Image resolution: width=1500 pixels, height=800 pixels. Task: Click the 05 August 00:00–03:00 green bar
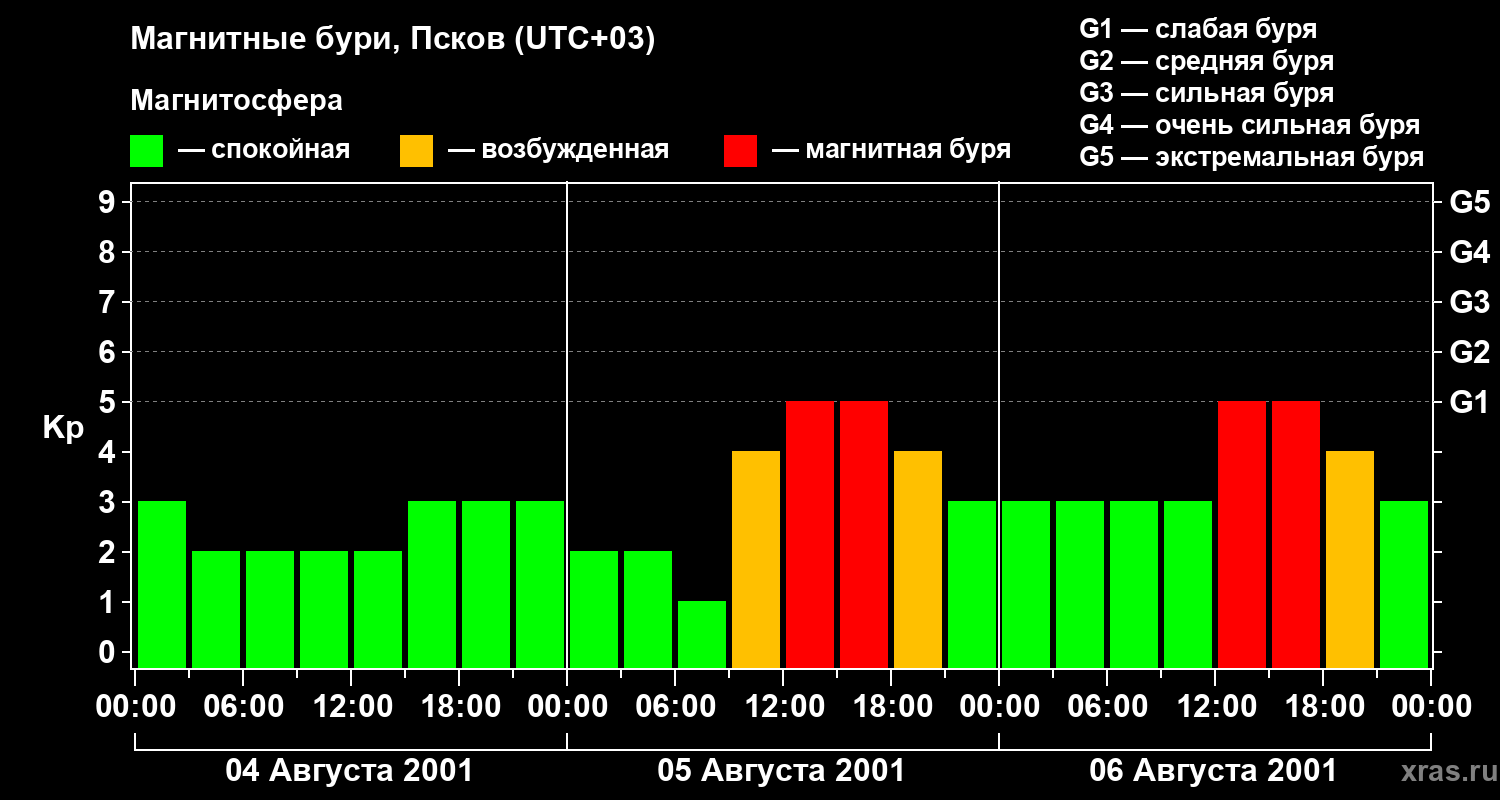pos(594,609)
